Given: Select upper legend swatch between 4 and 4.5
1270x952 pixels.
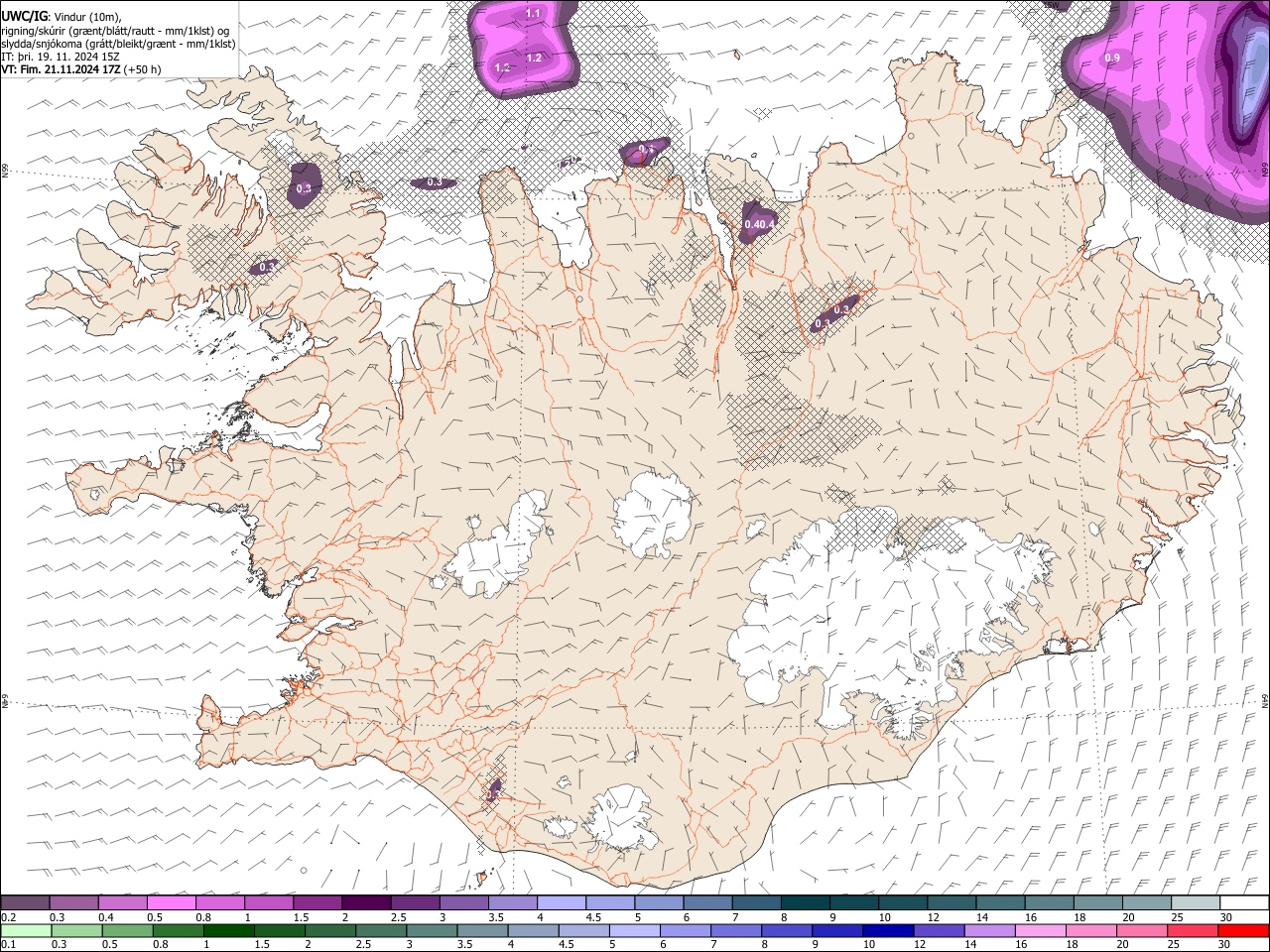Looking at the screenshot, I should pyautogui.click(x=562, y=902).
